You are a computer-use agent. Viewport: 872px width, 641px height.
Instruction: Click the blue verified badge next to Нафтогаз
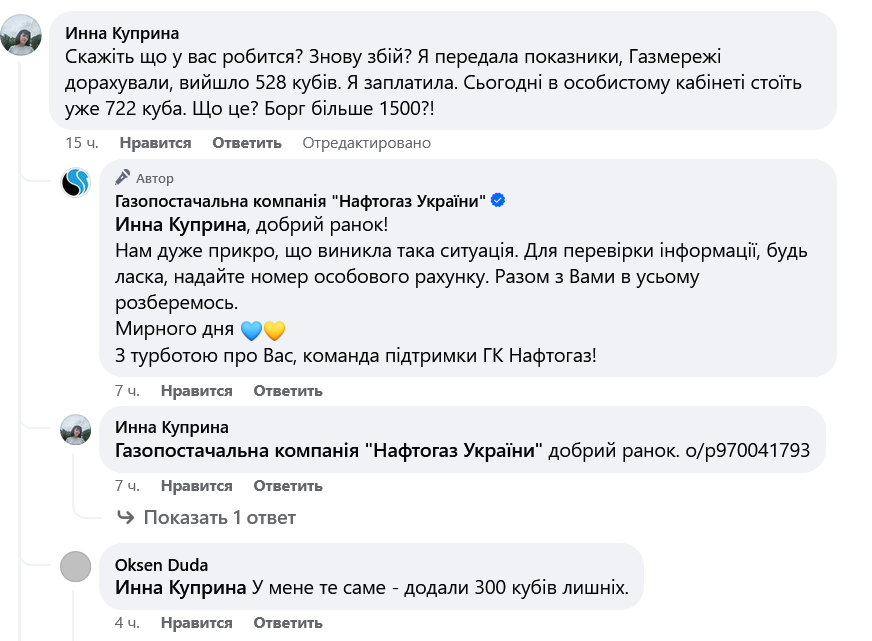tap(498, 201)
